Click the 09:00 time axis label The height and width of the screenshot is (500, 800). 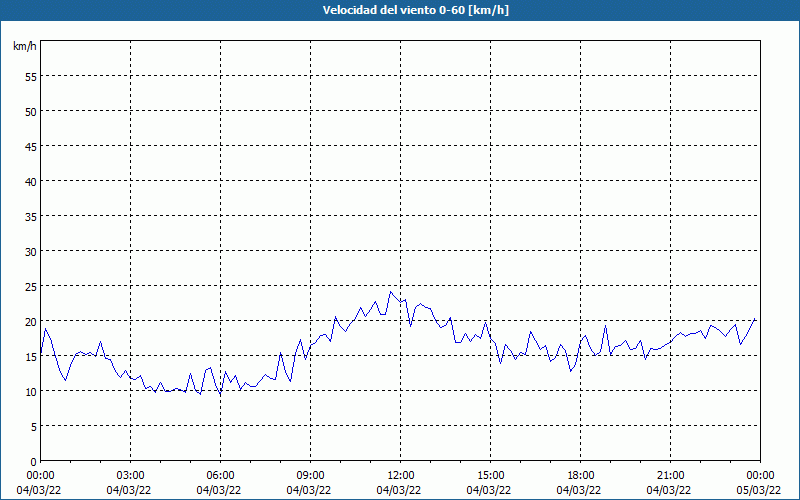[x=310, y=476]
